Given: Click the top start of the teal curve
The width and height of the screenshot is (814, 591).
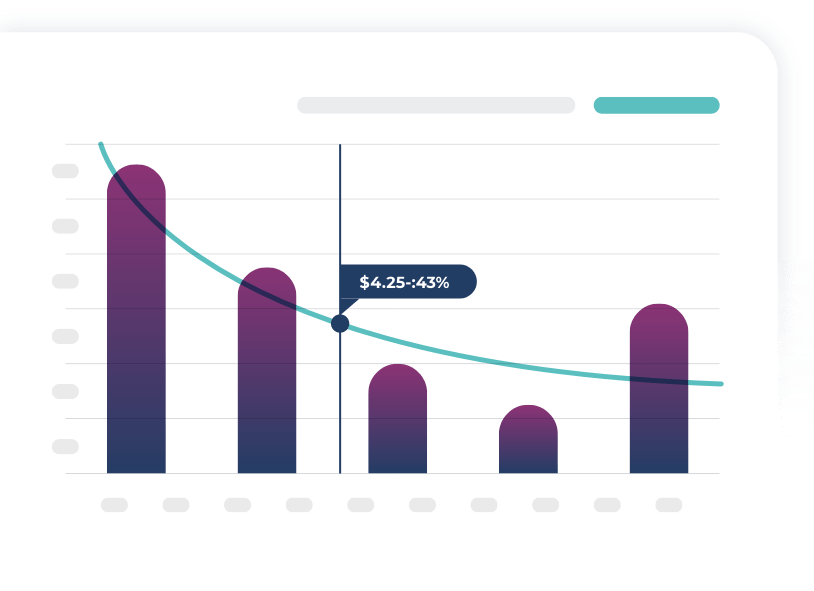Looking at the screenshot, I should [101, 147].
